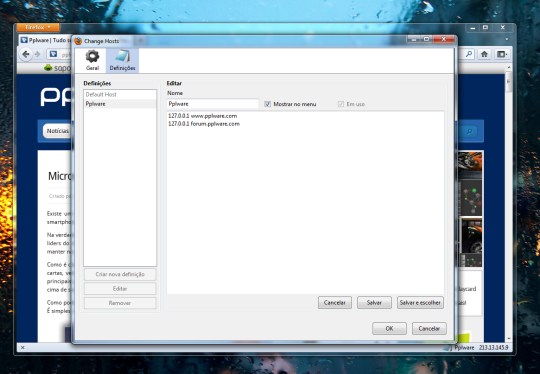Open the bookmarks sidebar icon in toolbar
The height and width of the screenshot is (374, 540).
[x=502, y=54]
